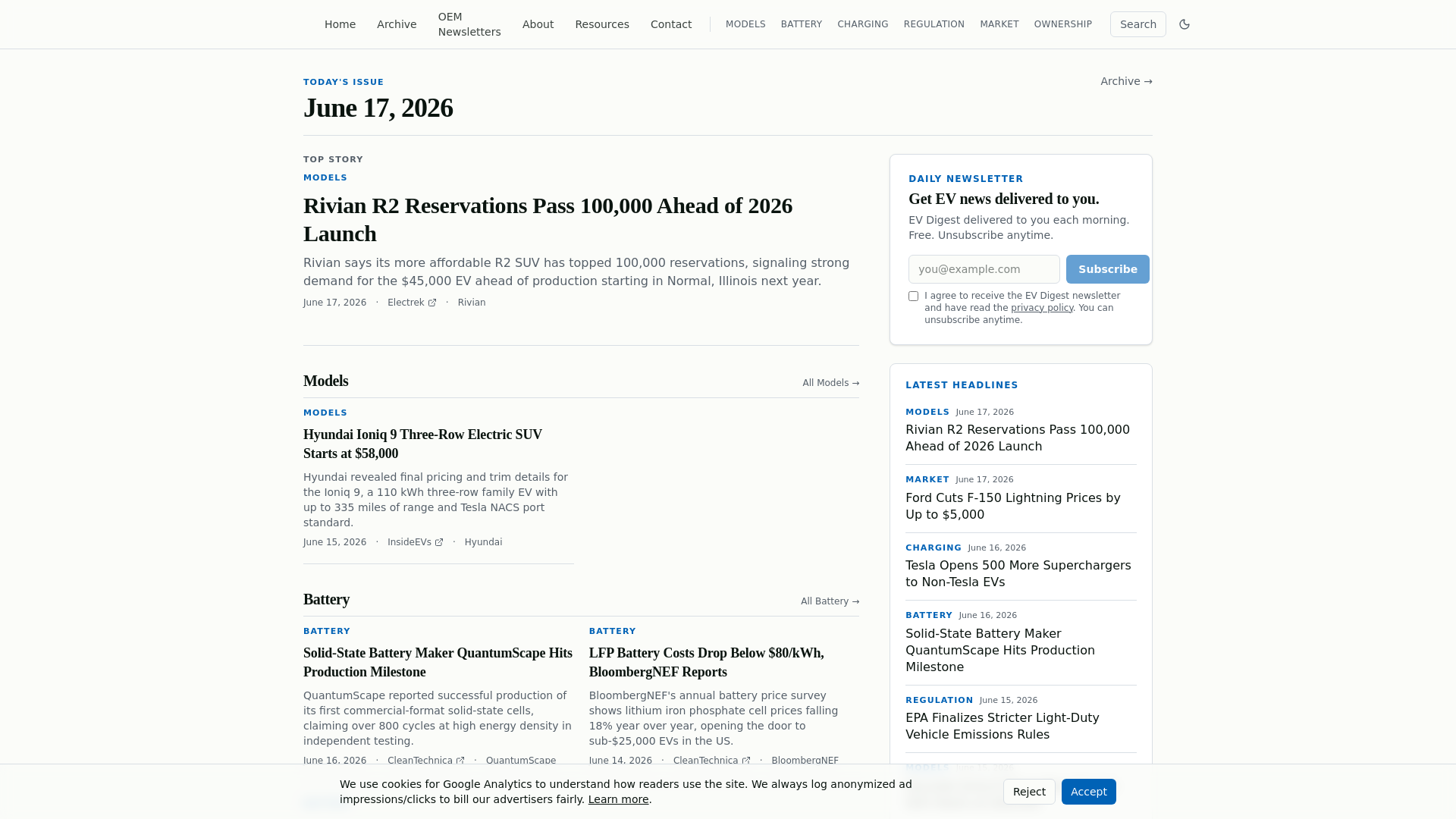The width and height of the screenshot is (1456, 819).
Task: Open All Models link
Action: [831, 383]
